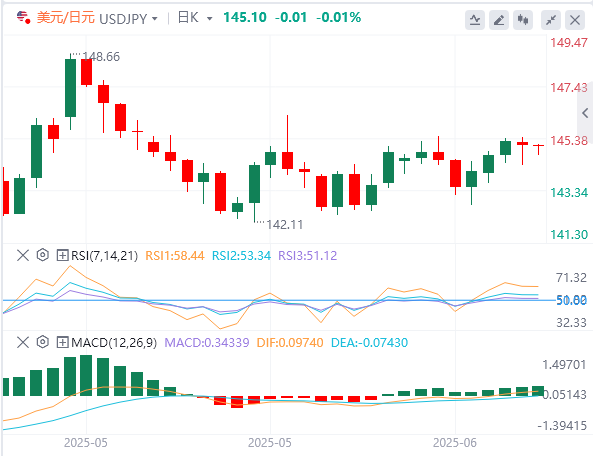
Task: Remove the MACD indicator panel
Action: pos(23,342)
